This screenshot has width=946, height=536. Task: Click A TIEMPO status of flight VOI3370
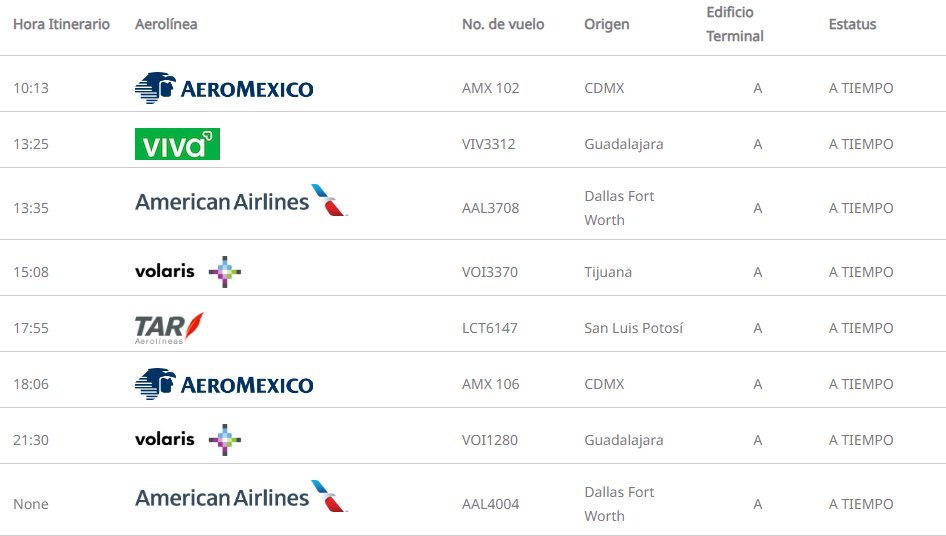861,272
